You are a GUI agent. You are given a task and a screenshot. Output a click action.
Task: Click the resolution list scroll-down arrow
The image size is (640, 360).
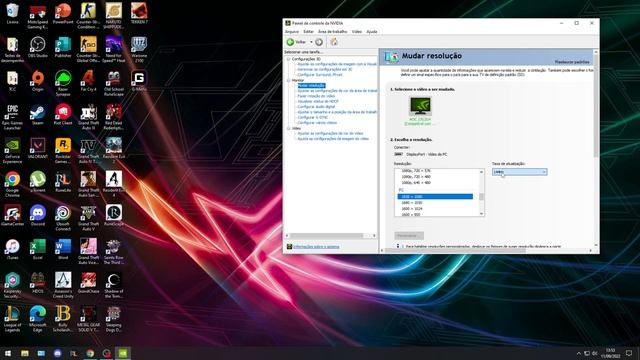pyautogui.click(x=481, y=213)
